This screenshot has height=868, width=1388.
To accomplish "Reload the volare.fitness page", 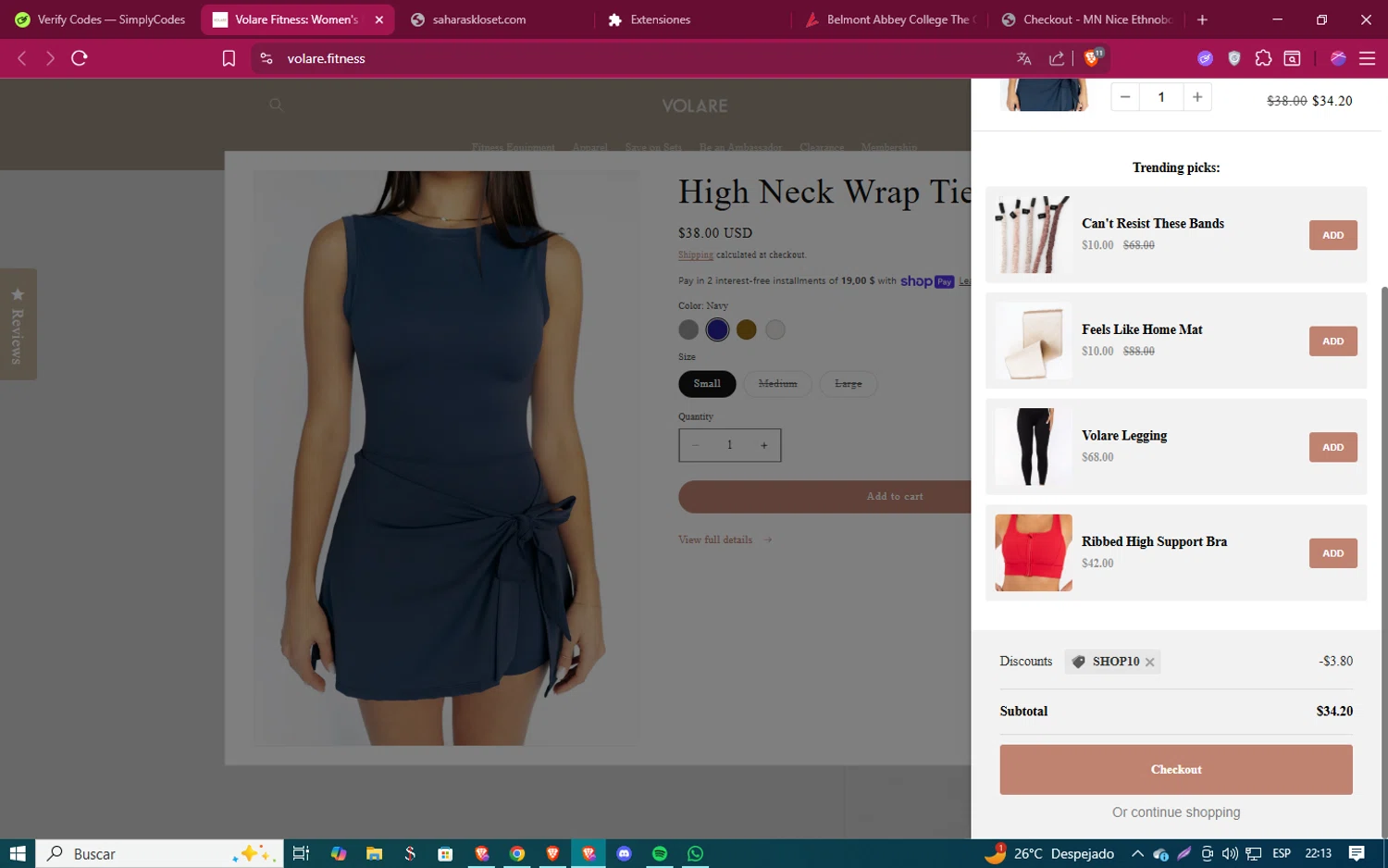I will (80, 58).
